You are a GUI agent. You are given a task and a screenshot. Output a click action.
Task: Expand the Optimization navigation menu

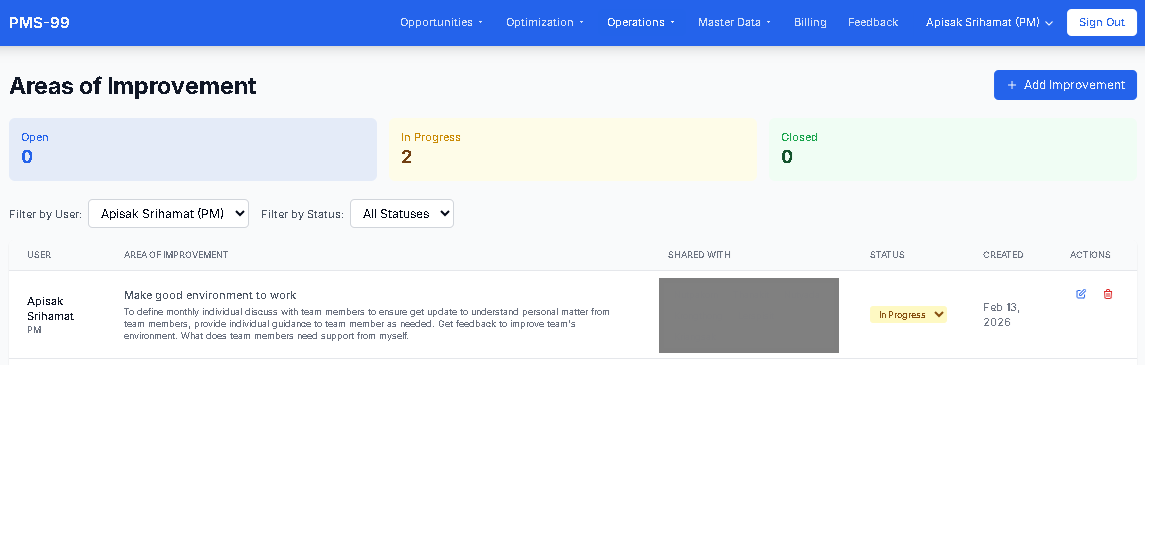point(544,22)
